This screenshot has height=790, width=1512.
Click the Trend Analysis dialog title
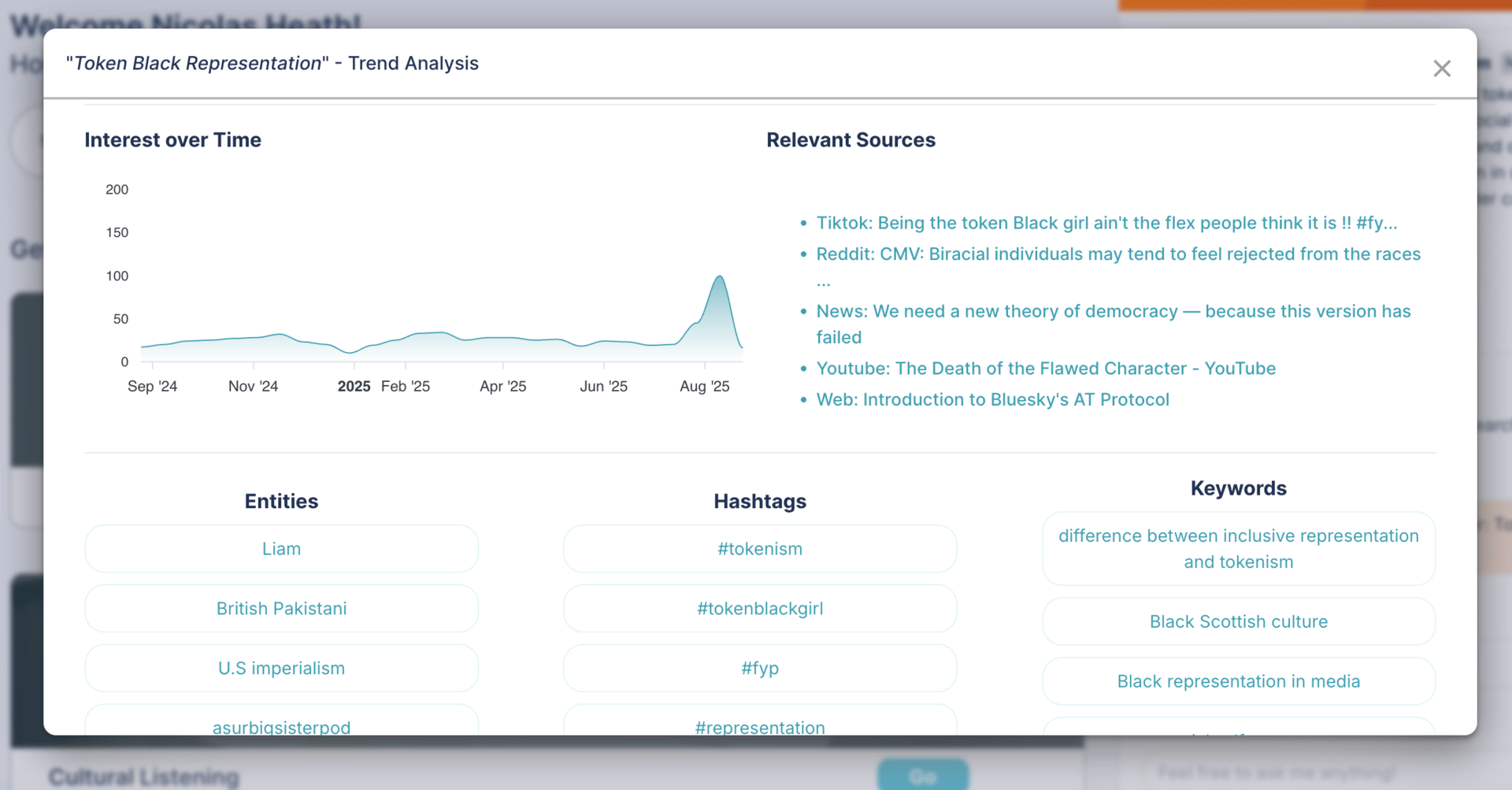pyautogui.click(x=272, y=63)
